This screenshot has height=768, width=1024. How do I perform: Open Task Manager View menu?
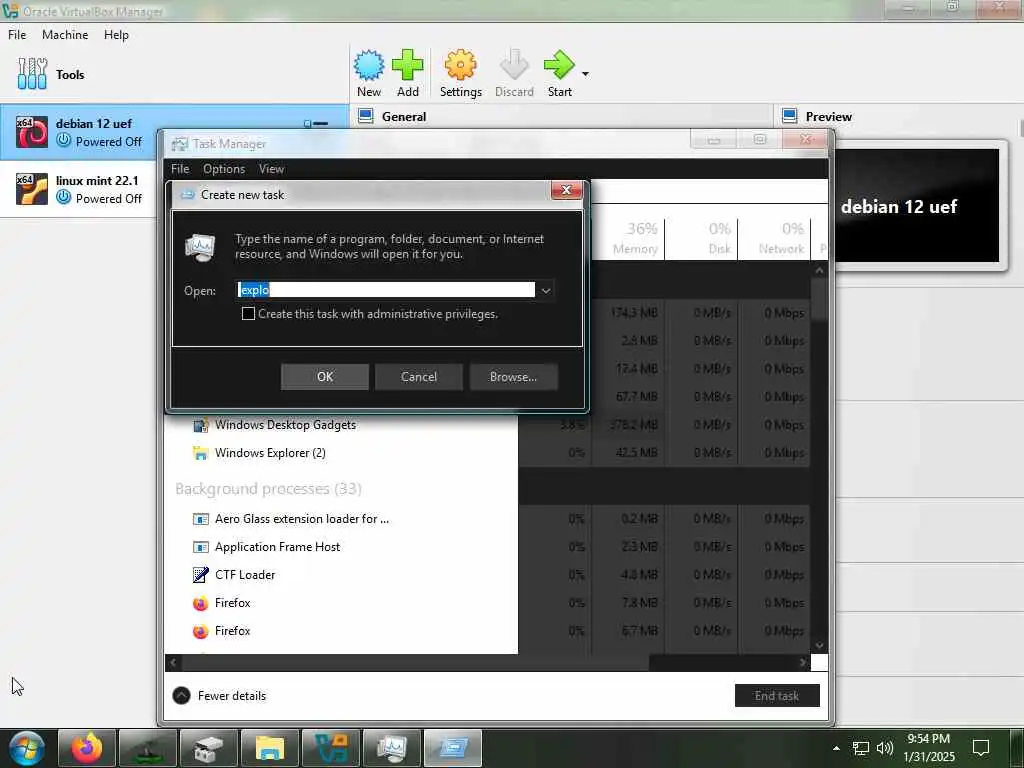pyautogui.click(x=271, y=168)
